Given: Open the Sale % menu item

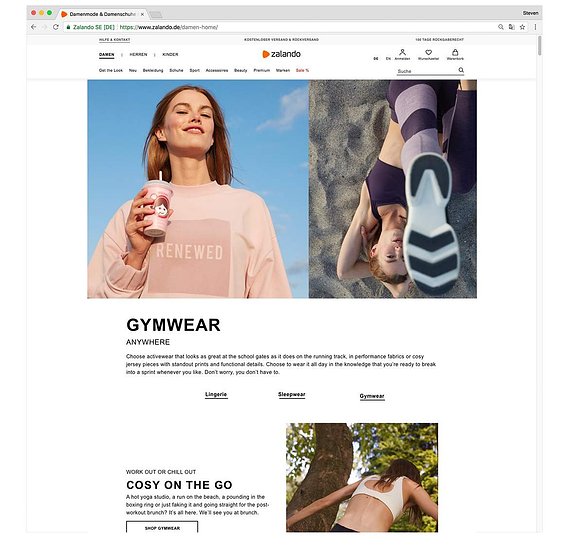Looking at the screenshot, I should 302,70.
